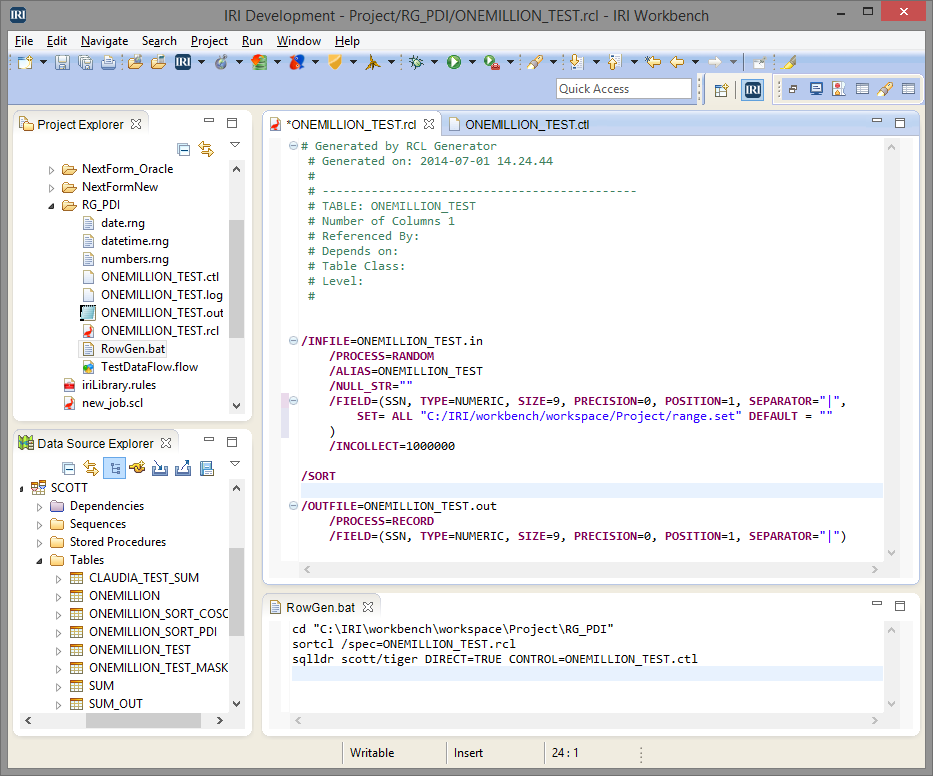
Task: Open the Navigate menu
Action: [x=105, y=41]
